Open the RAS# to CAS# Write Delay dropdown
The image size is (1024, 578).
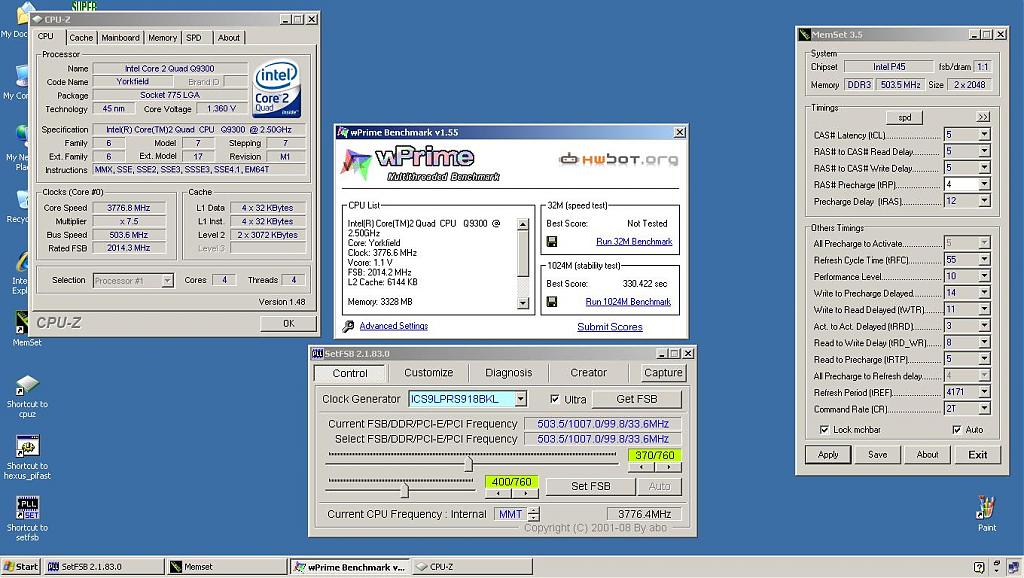[984, 168]
